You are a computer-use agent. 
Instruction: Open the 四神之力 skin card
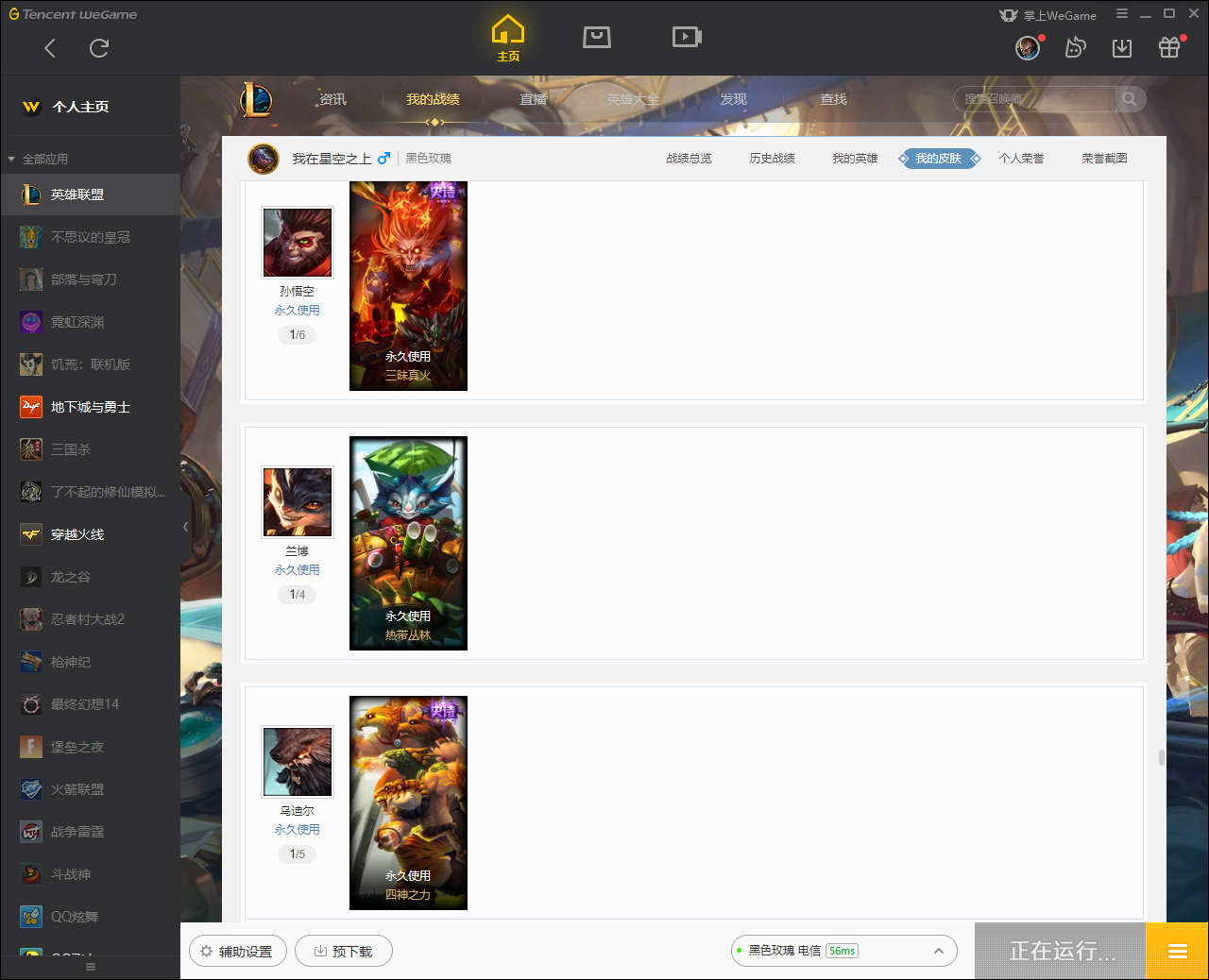pos(408,803)
